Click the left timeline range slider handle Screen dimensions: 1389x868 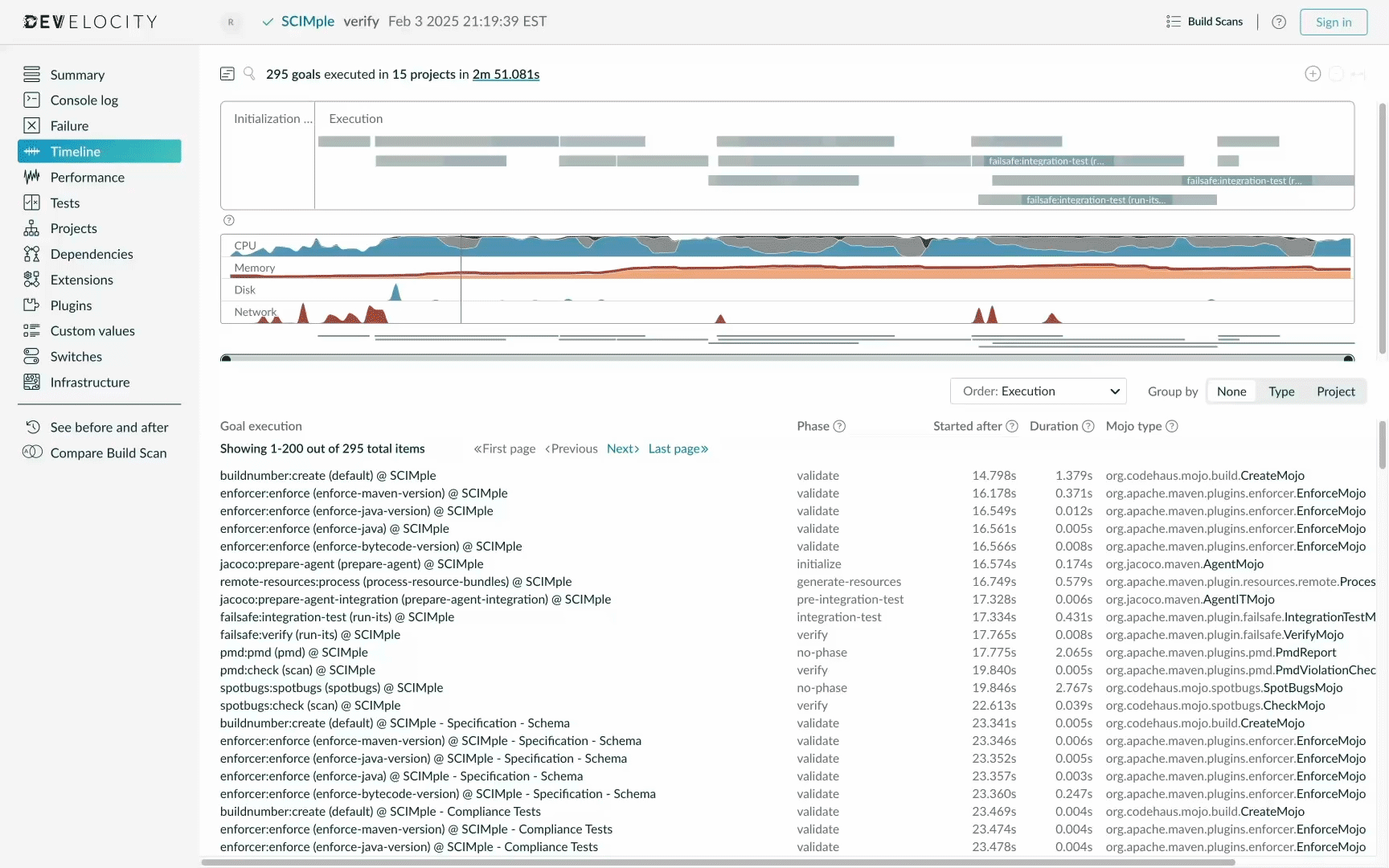pos(226,358)
